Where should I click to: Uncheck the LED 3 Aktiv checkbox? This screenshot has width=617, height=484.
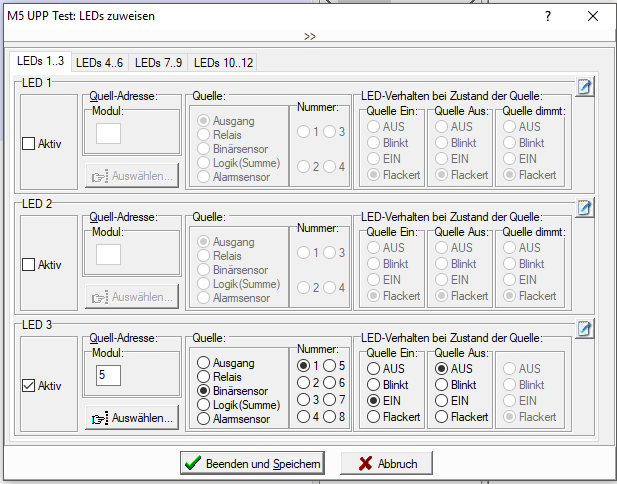pos(28,386)
